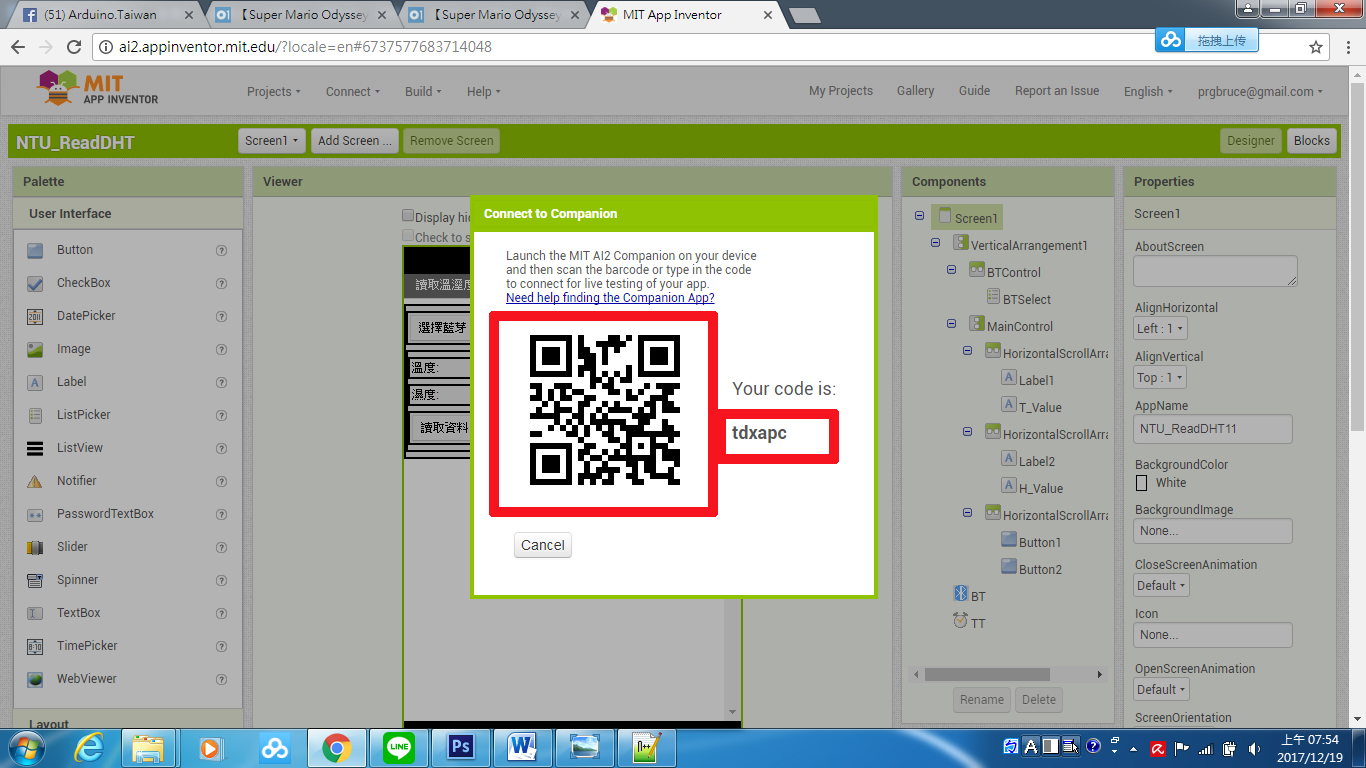Open the Connect menu
This screenshot has width=1366, height=768.
352,91
